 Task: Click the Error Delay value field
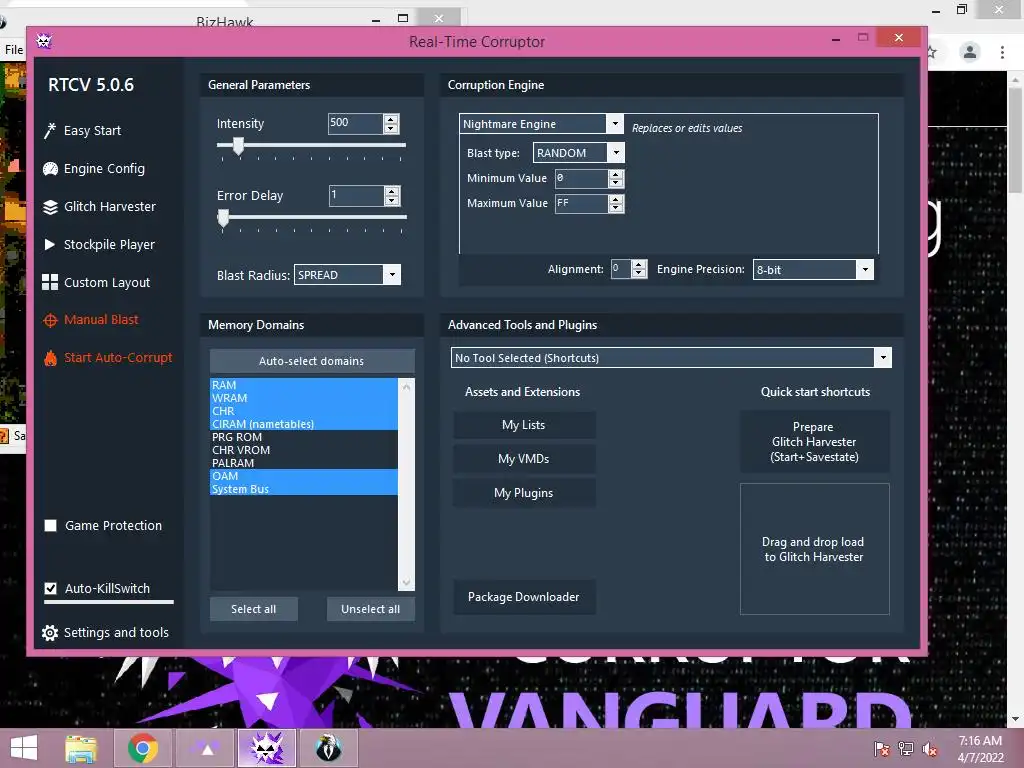(356, 195)
